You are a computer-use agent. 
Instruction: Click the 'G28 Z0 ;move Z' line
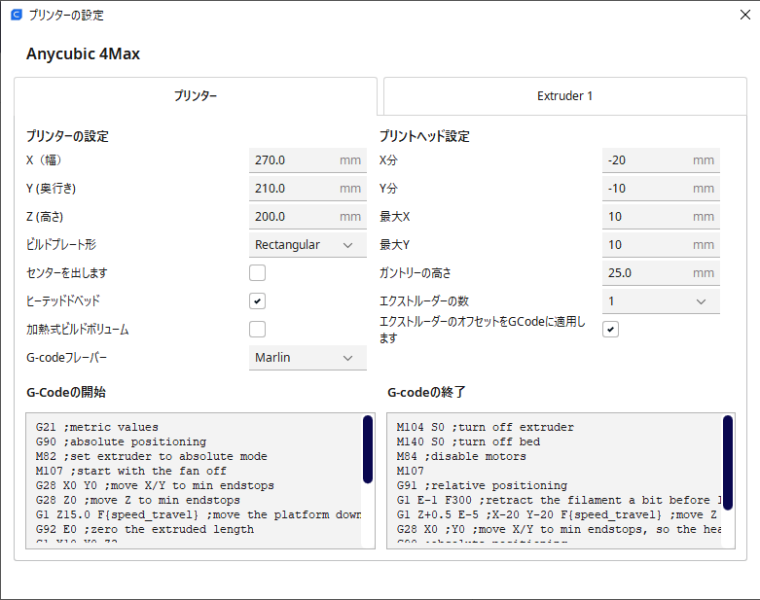click(138, 500)
